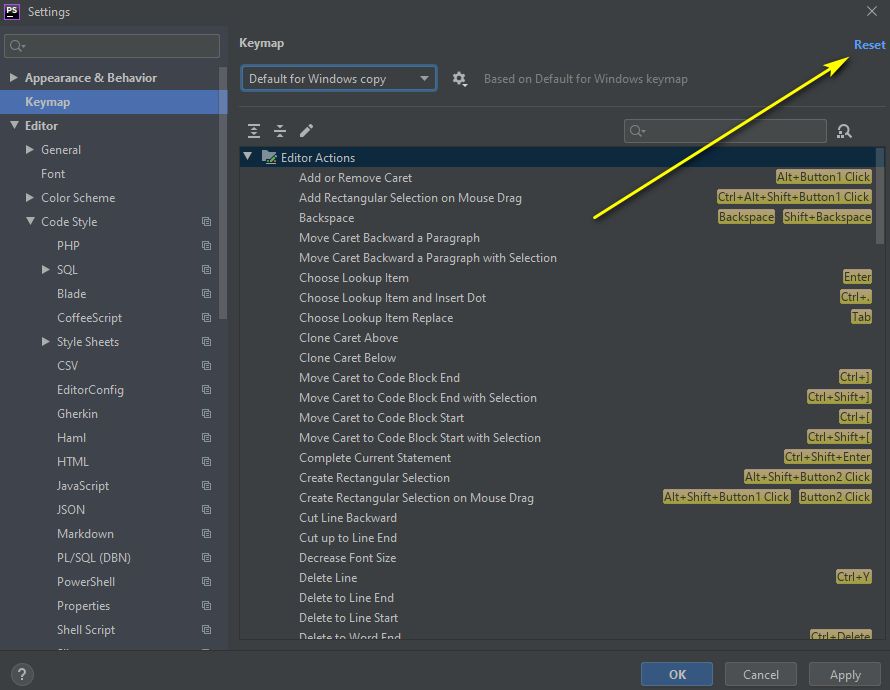Viewport: 890px width, 690px height.
Task: Click the copy icon beside Markdown
Action: (x=207, y=534)
